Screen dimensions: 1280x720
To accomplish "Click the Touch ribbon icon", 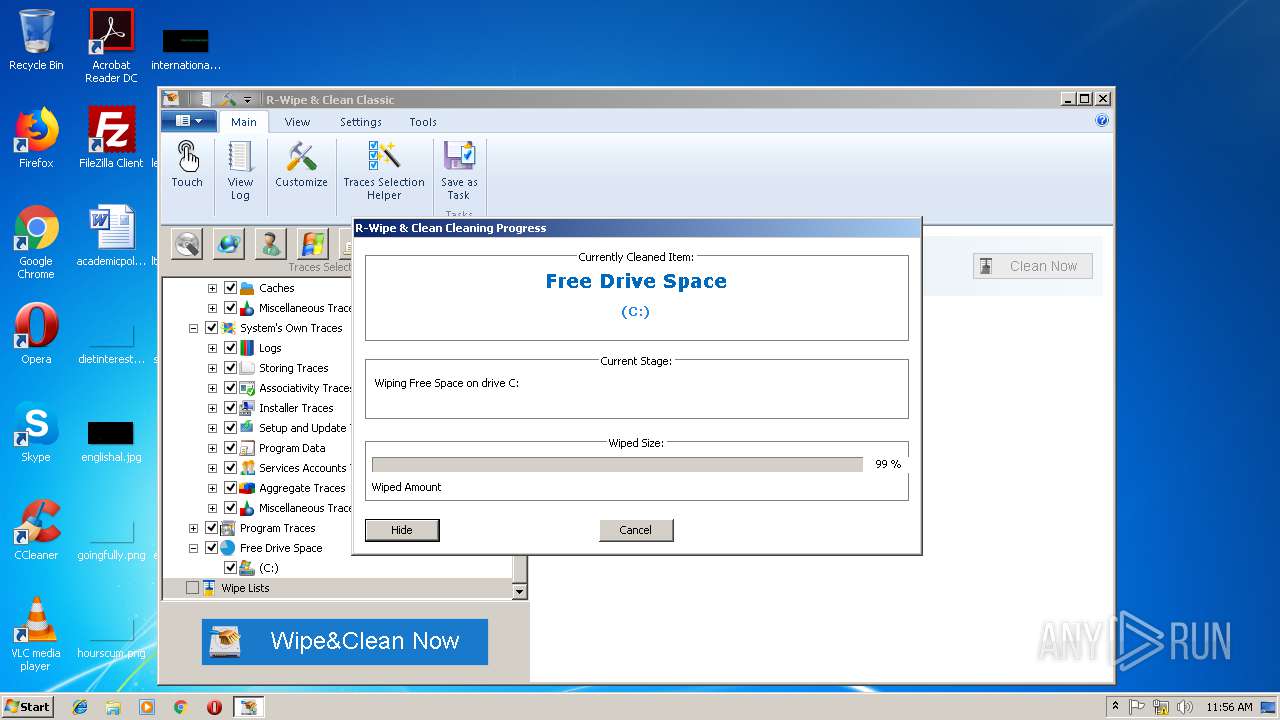I will click(187, 165).
